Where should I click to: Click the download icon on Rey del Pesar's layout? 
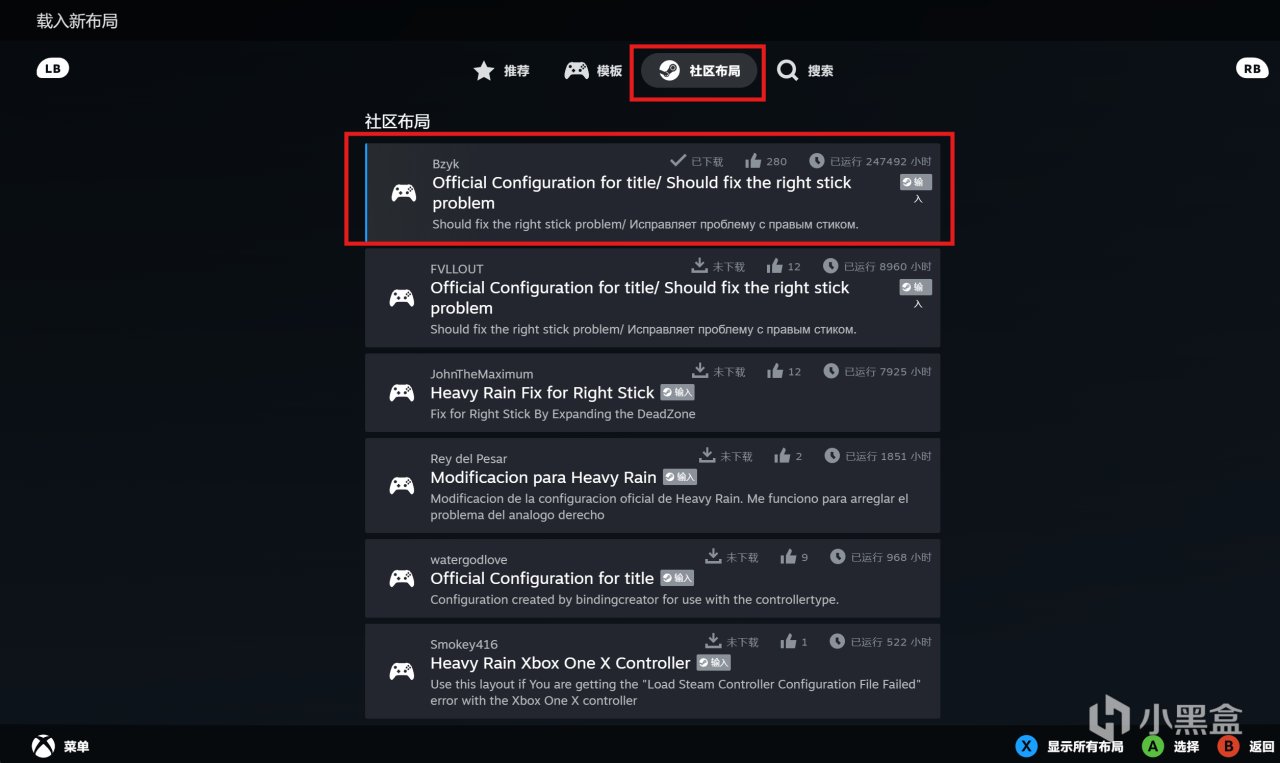coord(708,455)
